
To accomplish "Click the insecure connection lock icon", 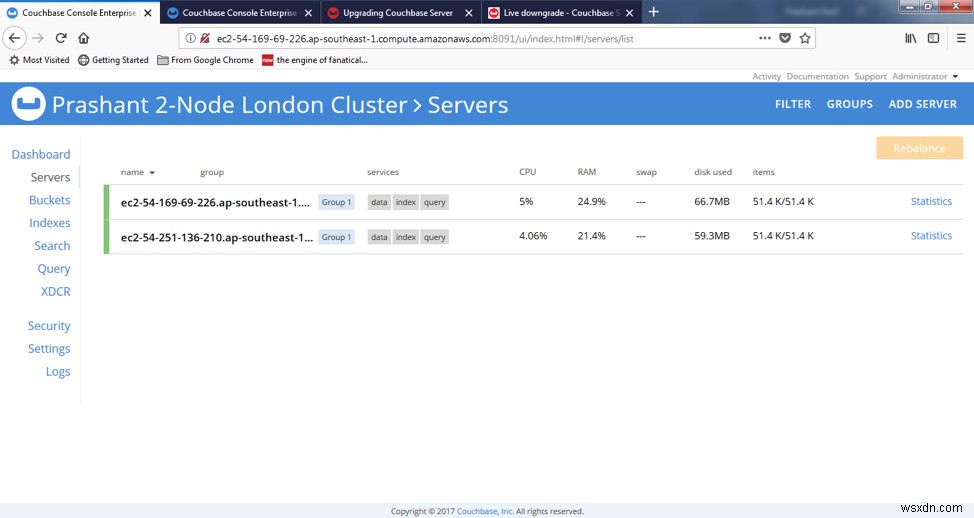I will pos(204,39).
